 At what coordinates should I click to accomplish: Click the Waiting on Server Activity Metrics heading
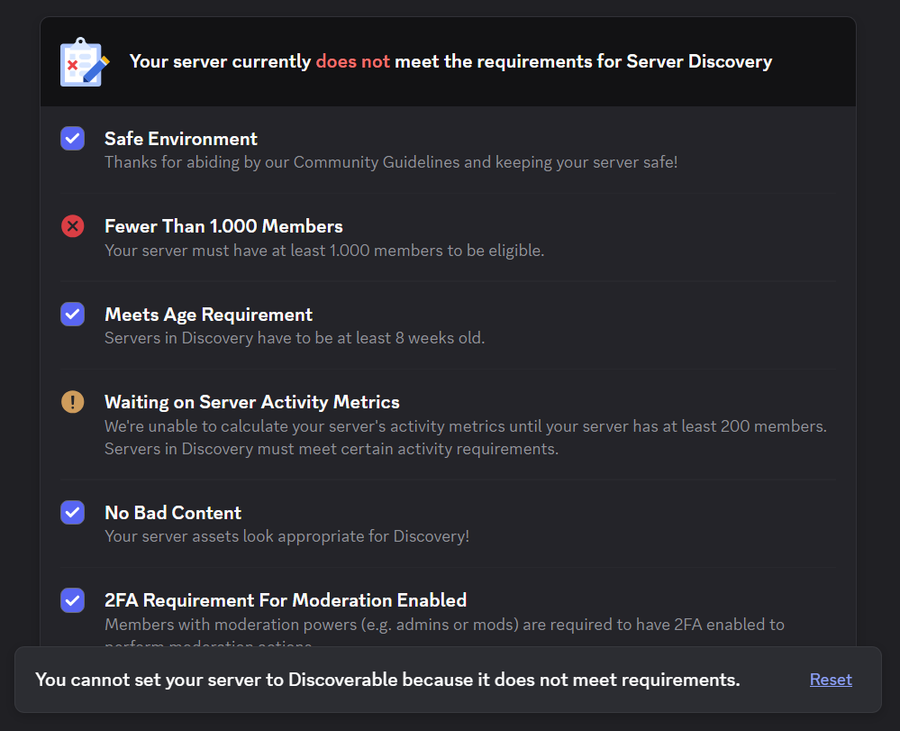tap(252, 403)
